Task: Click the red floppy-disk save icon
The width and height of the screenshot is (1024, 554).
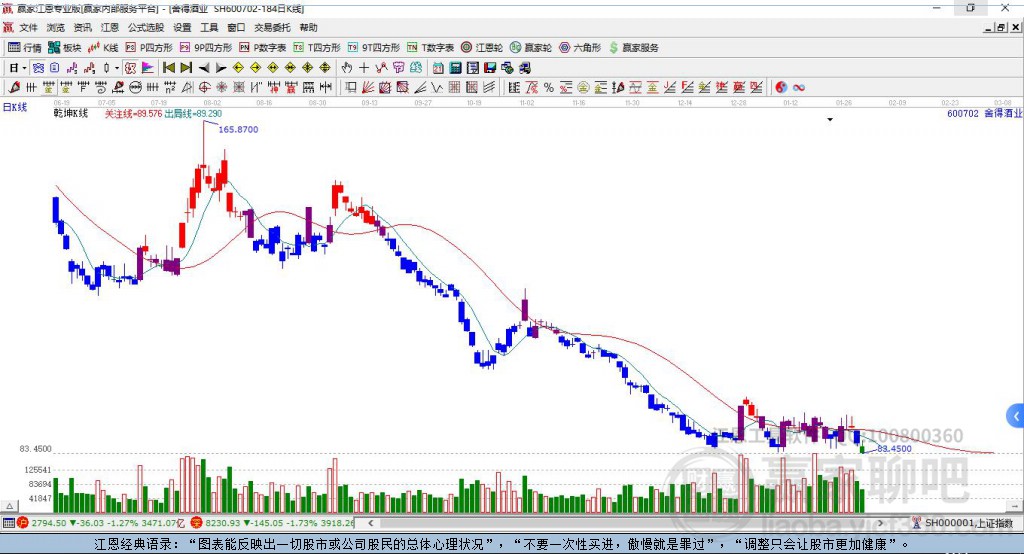Action: coord(490,68)
